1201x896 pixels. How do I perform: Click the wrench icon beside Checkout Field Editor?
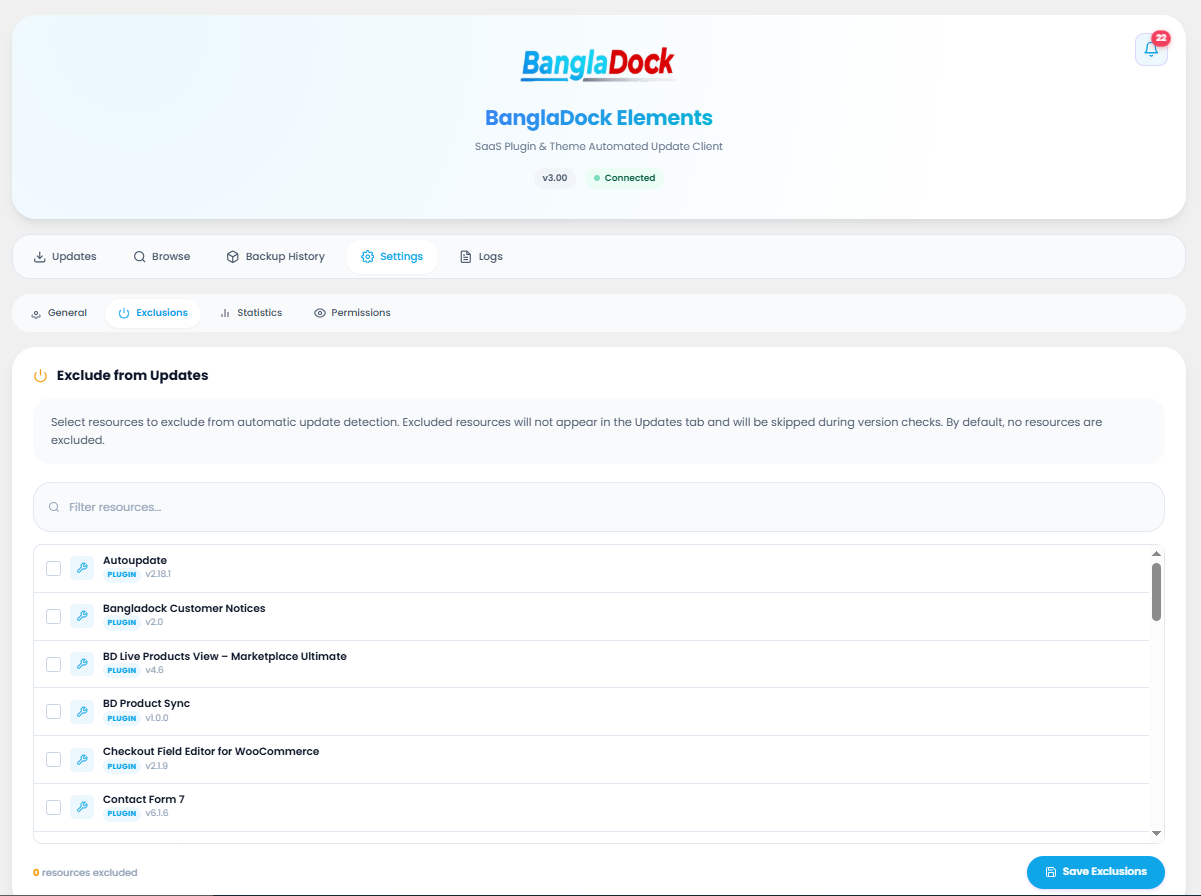point(82,759)
